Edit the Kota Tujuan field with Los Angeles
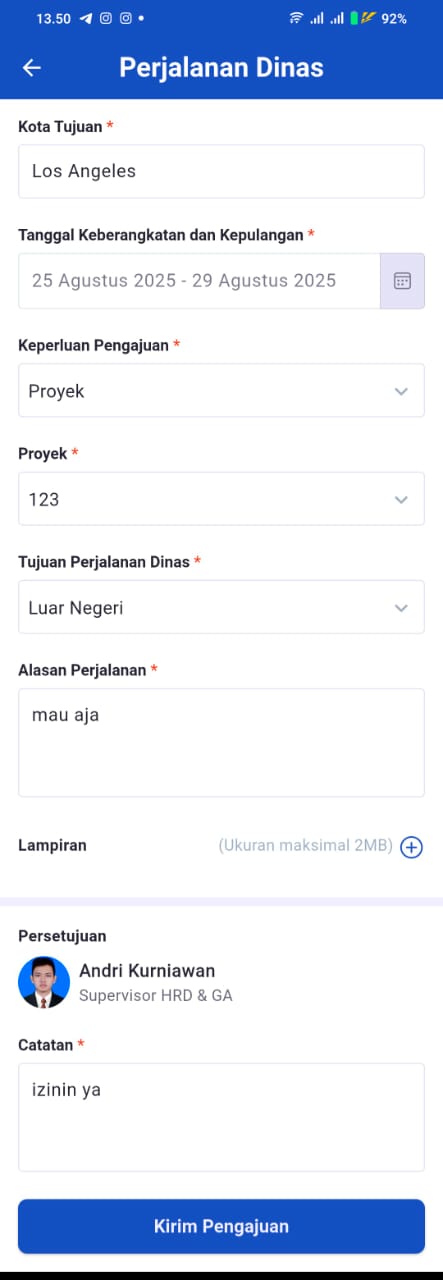This screenshot has height=1280, width=443. 221,171
